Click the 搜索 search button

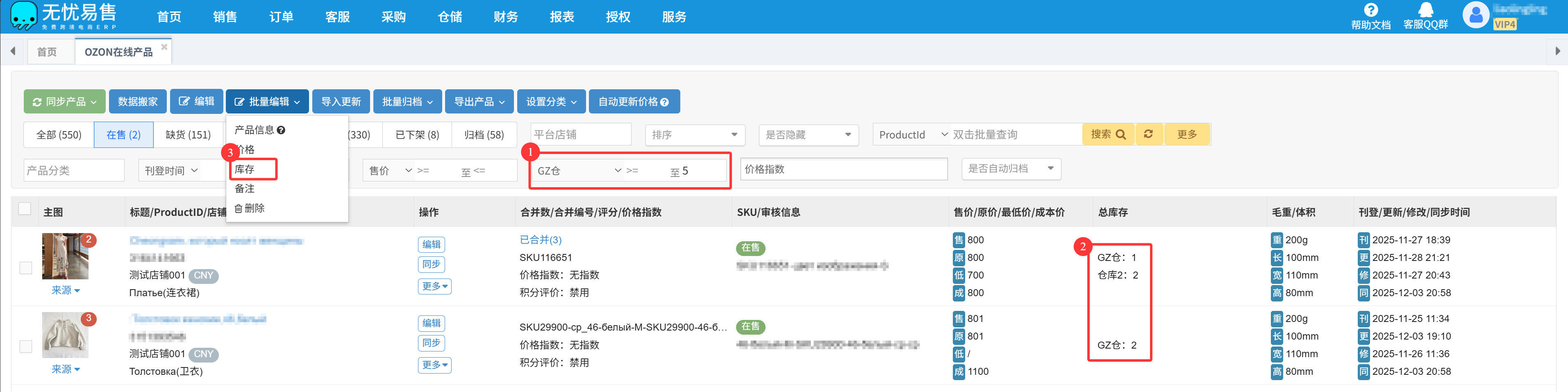[1107, 134]
